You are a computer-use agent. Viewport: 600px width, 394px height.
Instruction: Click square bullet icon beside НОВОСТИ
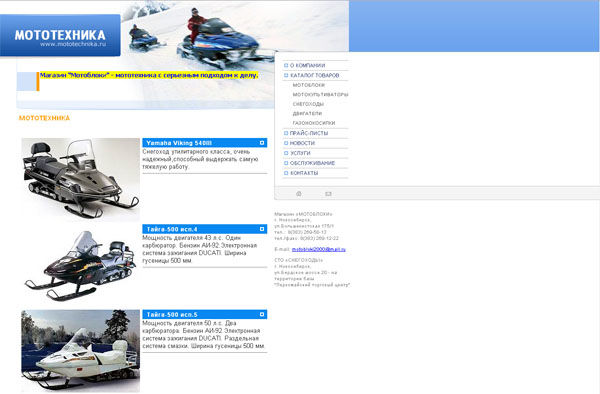(286, 143)
